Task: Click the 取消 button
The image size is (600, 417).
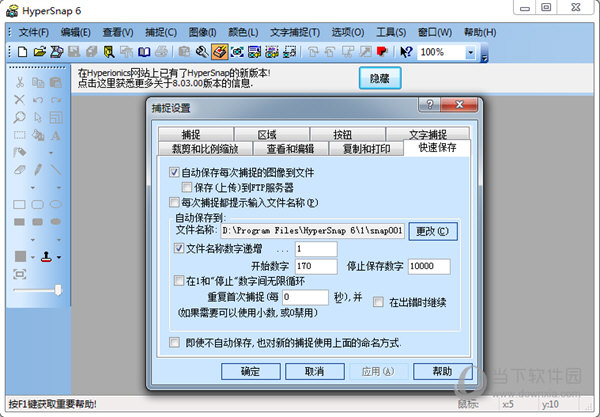Action: [315, 371]
